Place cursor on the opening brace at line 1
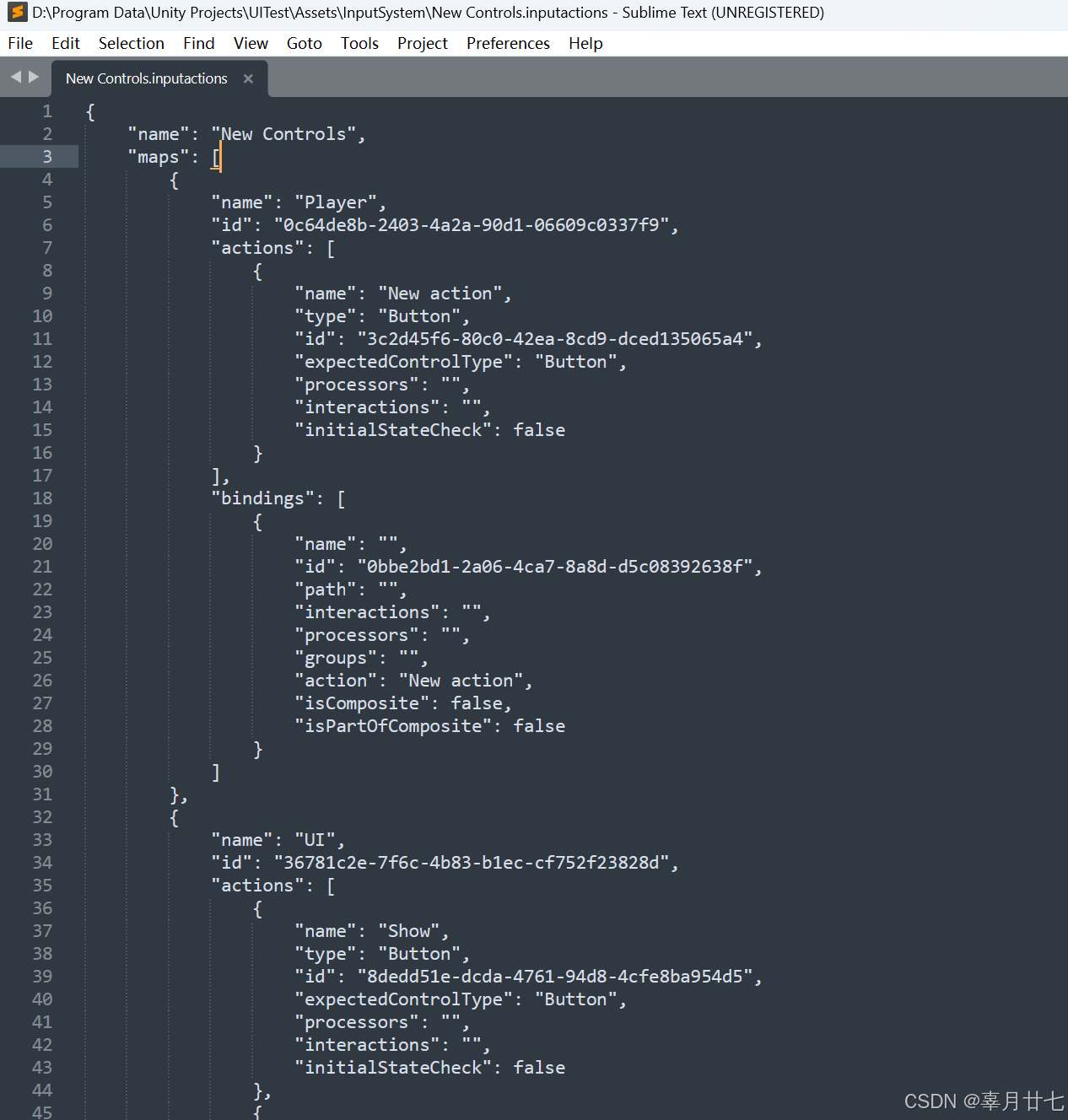This screenshot has height=1120, width=1068. (90, 110)
